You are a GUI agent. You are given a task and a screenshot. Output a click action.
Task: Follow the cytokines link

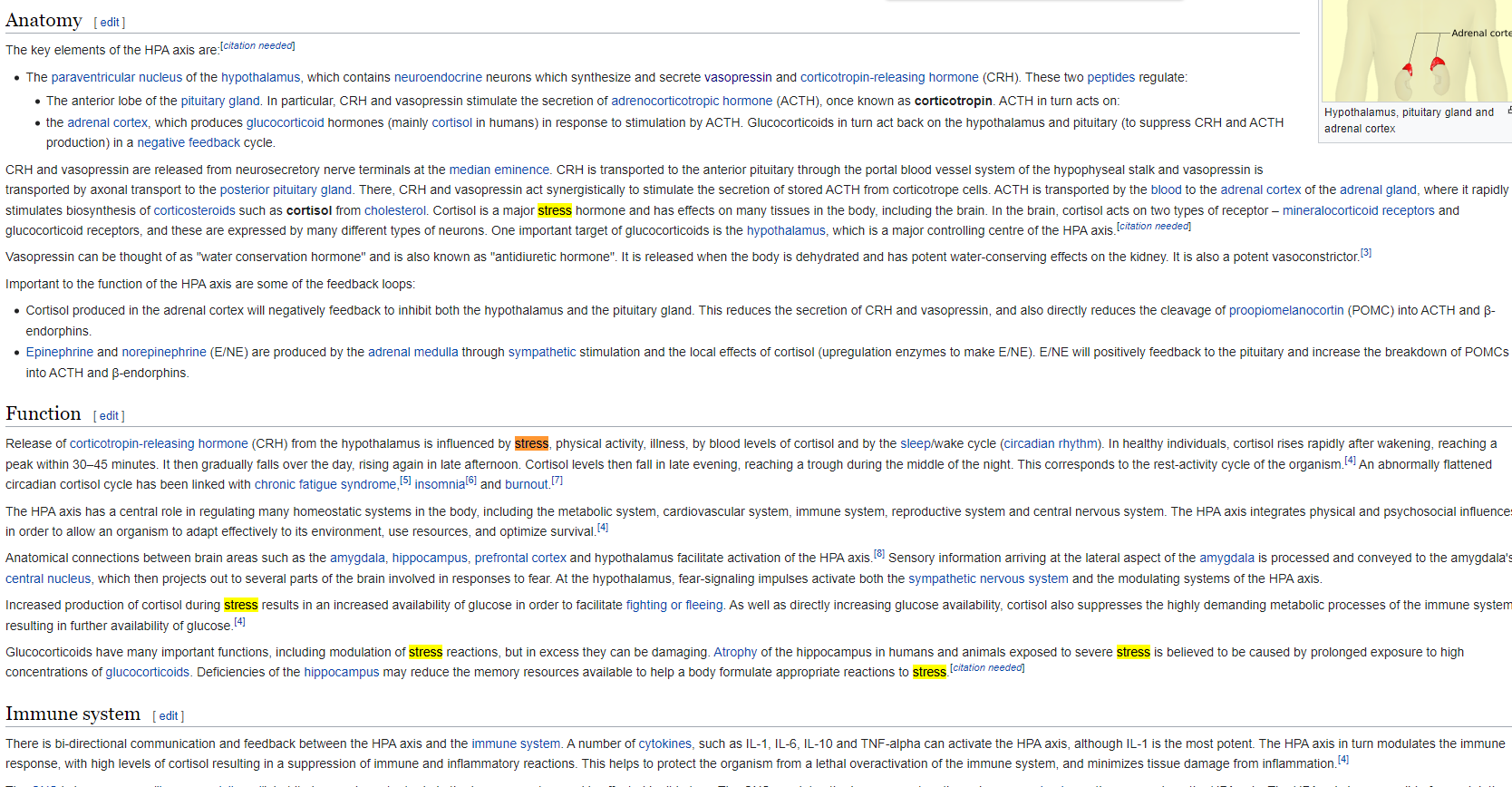point(664,743)
